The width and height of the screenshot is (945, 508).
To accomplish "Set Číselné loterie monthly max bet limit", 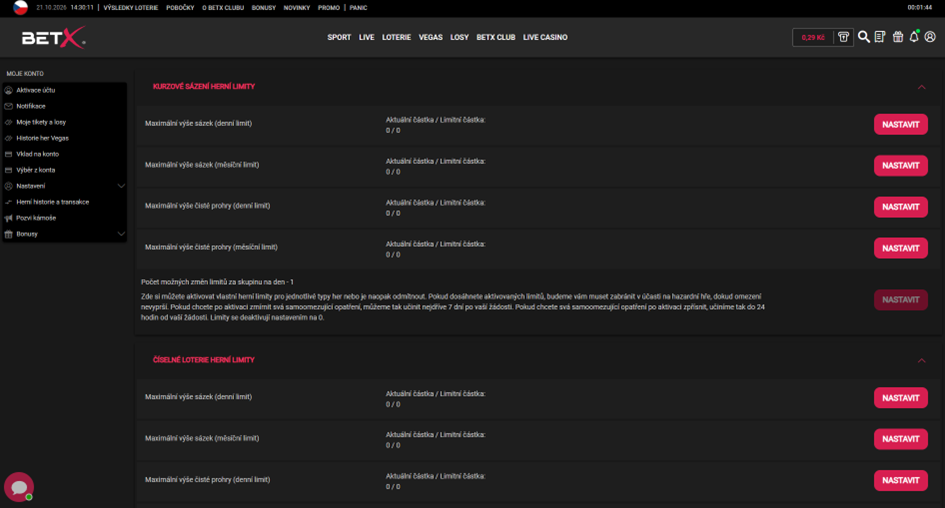I will (x=900, y=439).
